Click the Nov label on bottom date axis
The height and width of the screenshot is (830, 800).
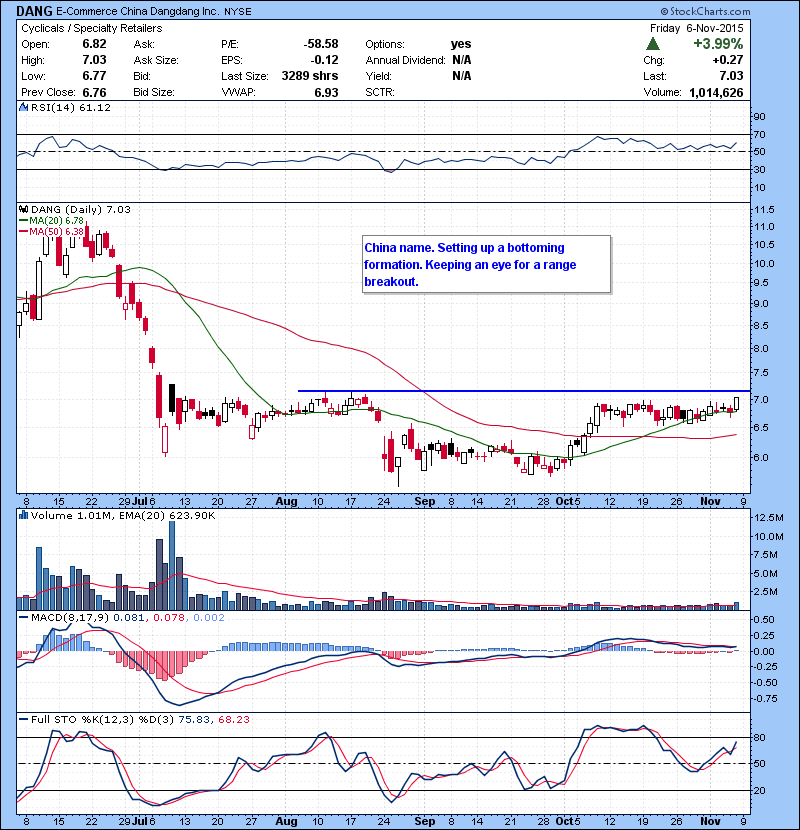pos(710,820)
